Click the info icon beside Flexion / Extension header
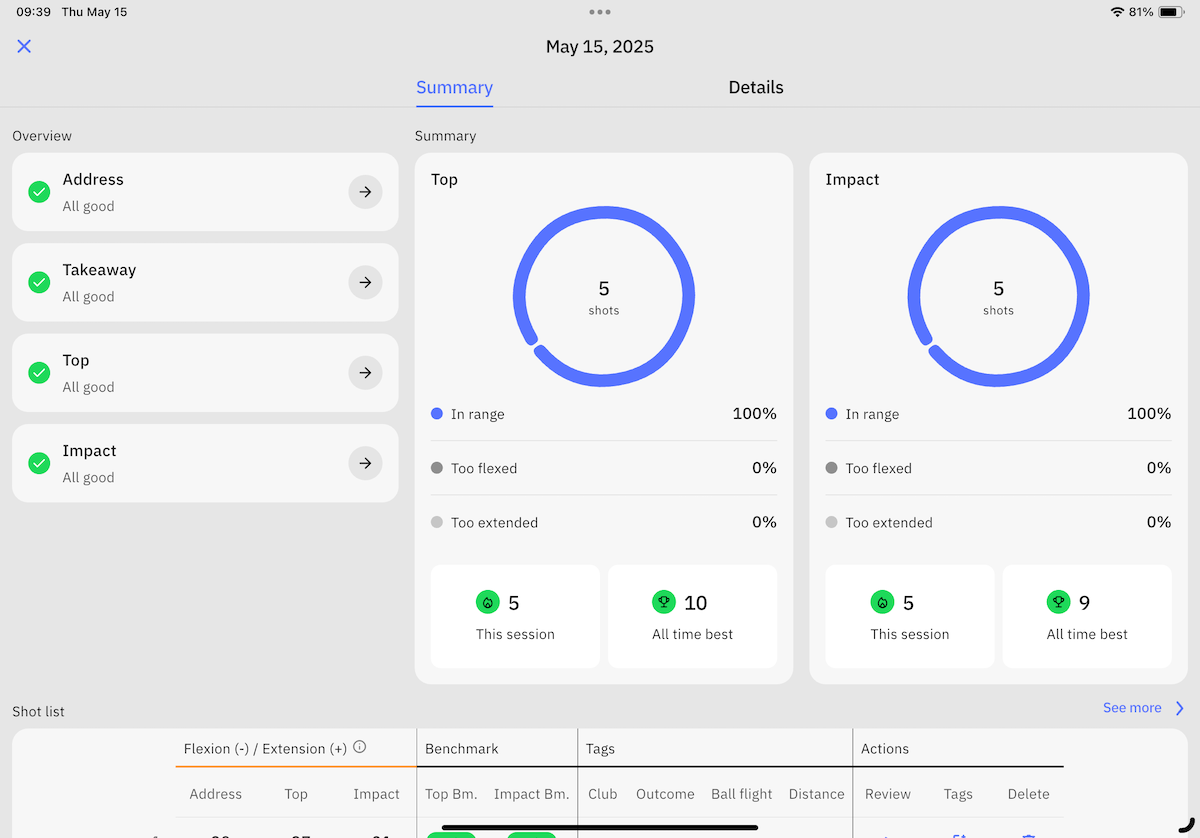Viewport: 1200px width, 838px height. click(x=360, y=747)
